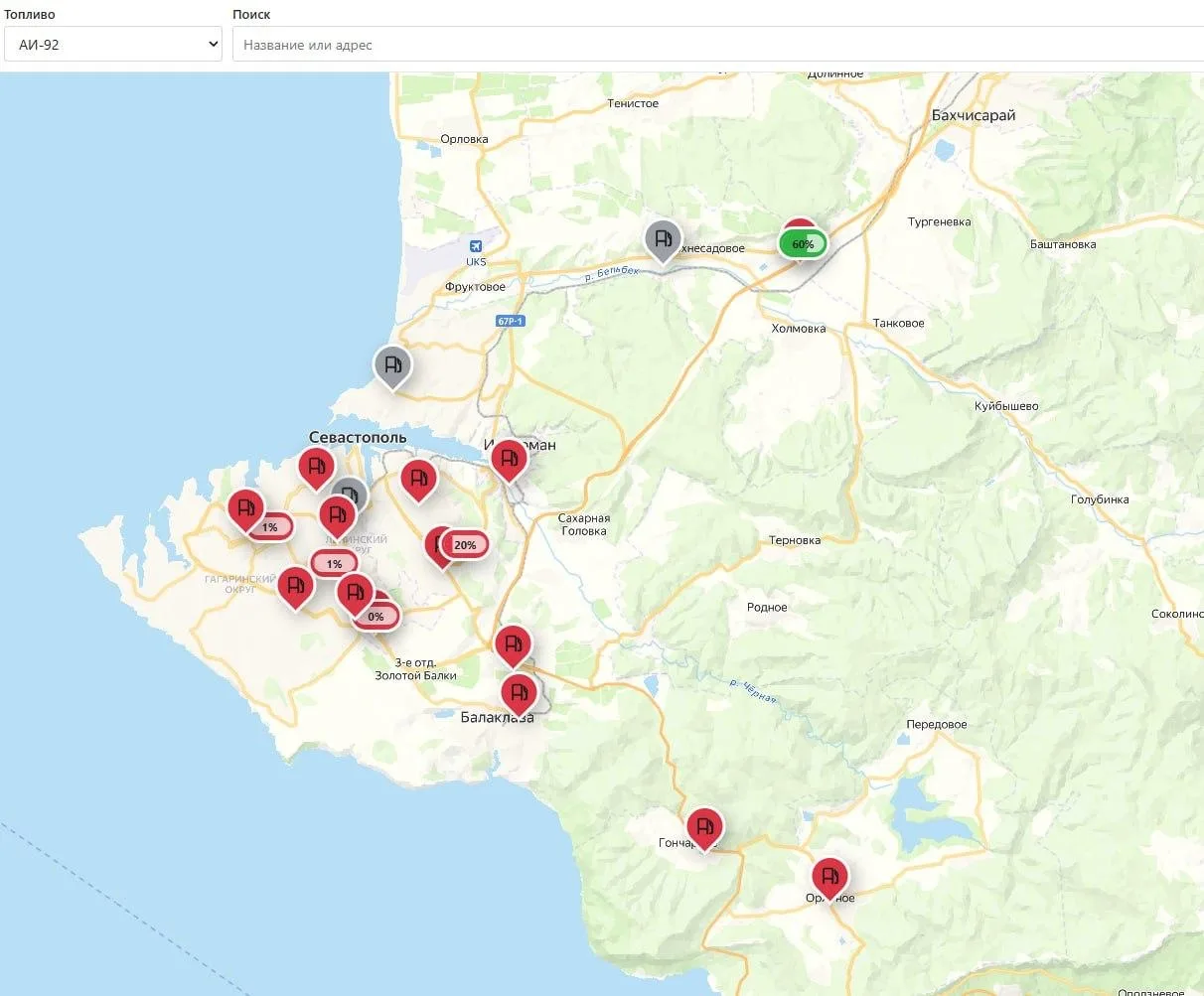This screenshot has height=996, width=1204.
Task: Select the gray station marker north of Севастополь bay
Action: [392, 365]
